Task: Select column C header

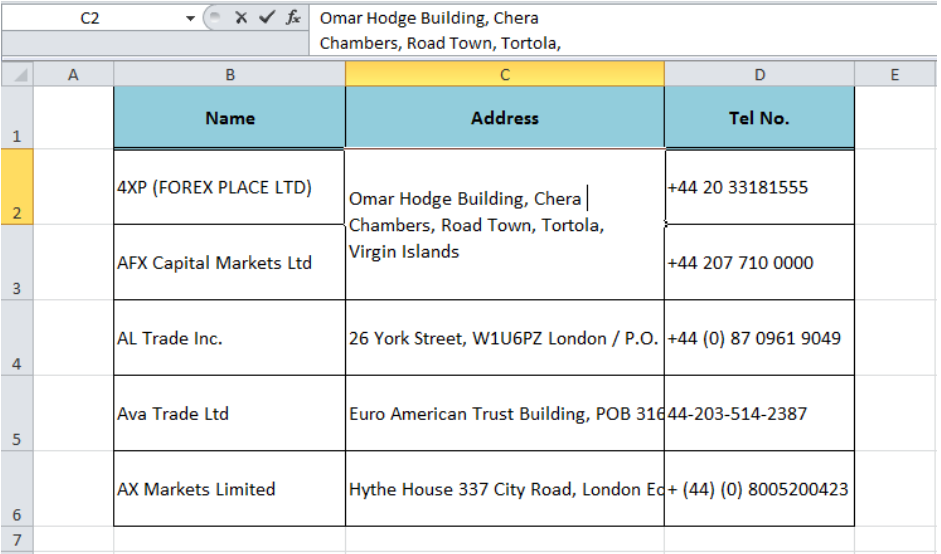Action: [x=505, y=74]
